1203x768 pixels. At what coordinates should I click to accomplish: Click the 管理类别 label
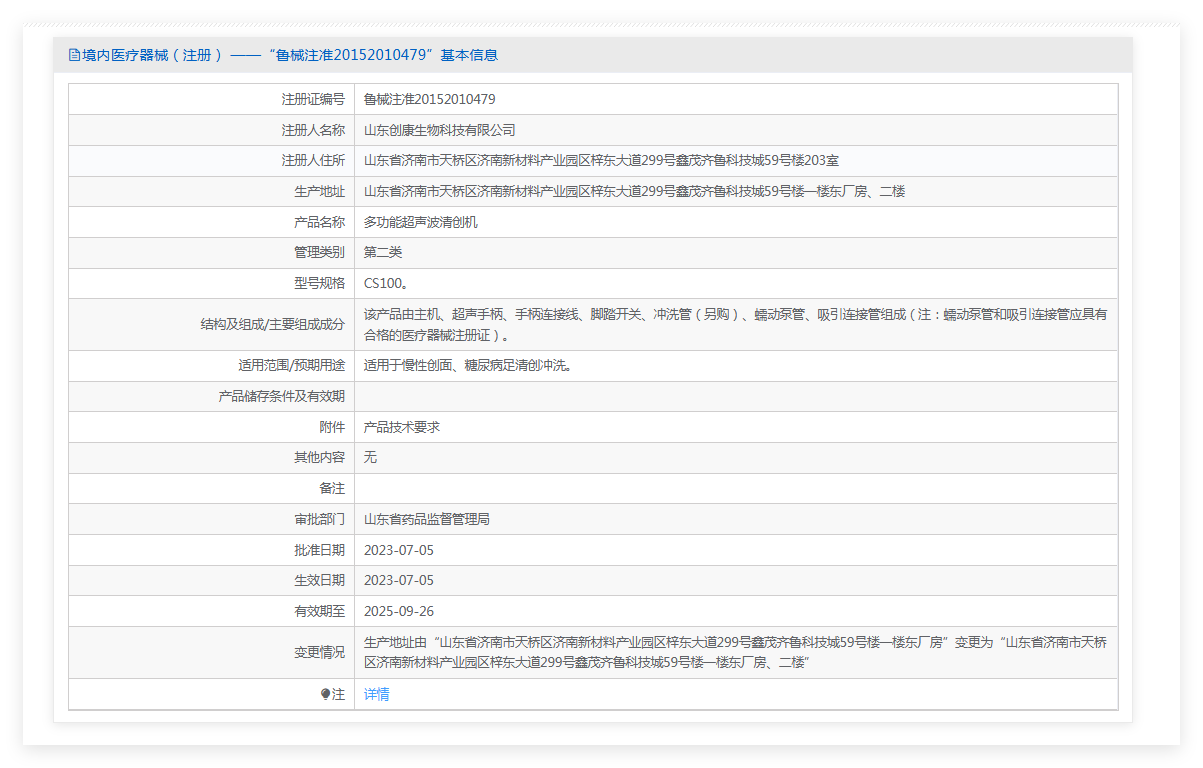point(319,253)
